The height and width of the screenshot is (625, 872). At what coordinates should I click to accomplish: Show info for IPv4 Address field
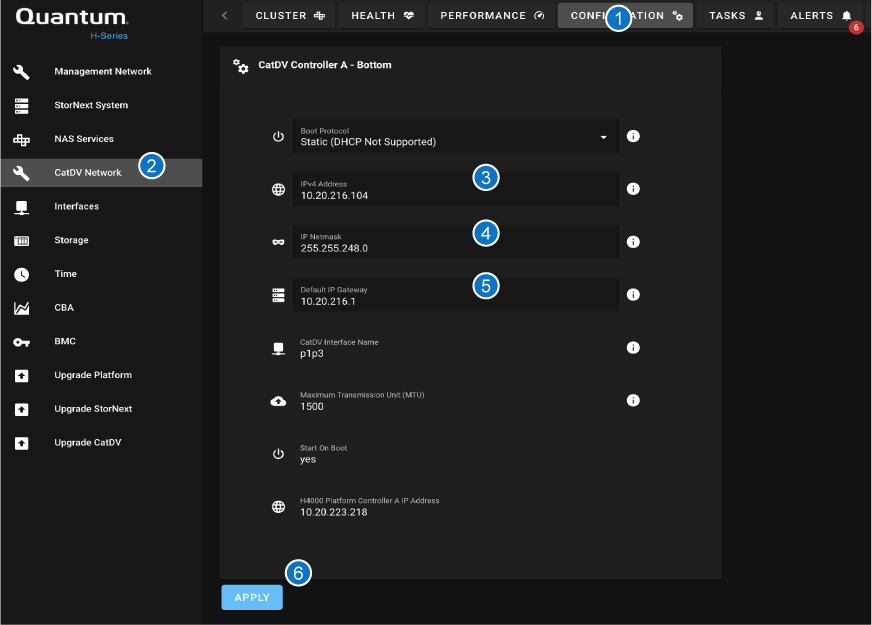633,189
